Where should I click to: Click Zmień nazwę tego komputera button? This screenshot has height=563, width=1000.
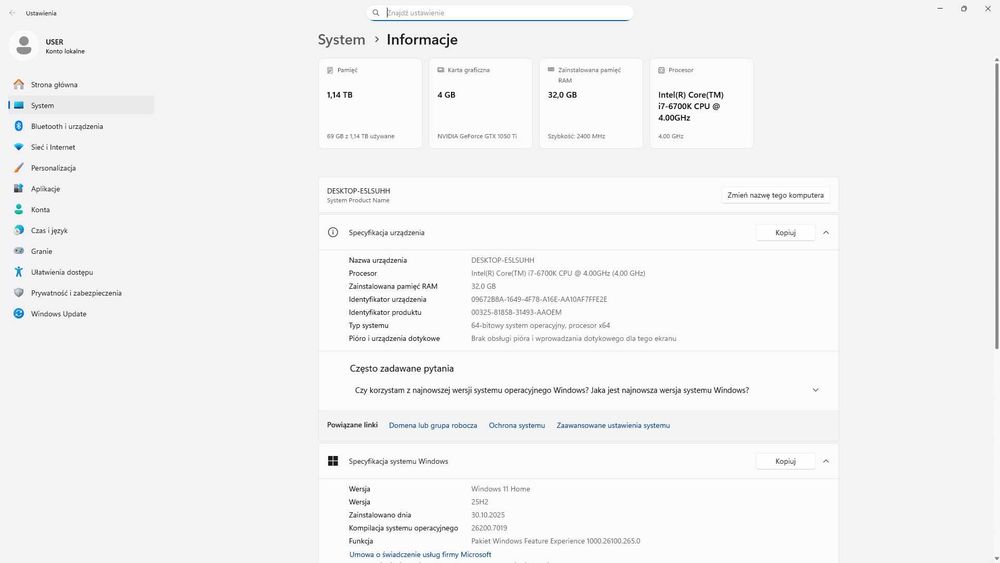(x=776, y=195)
